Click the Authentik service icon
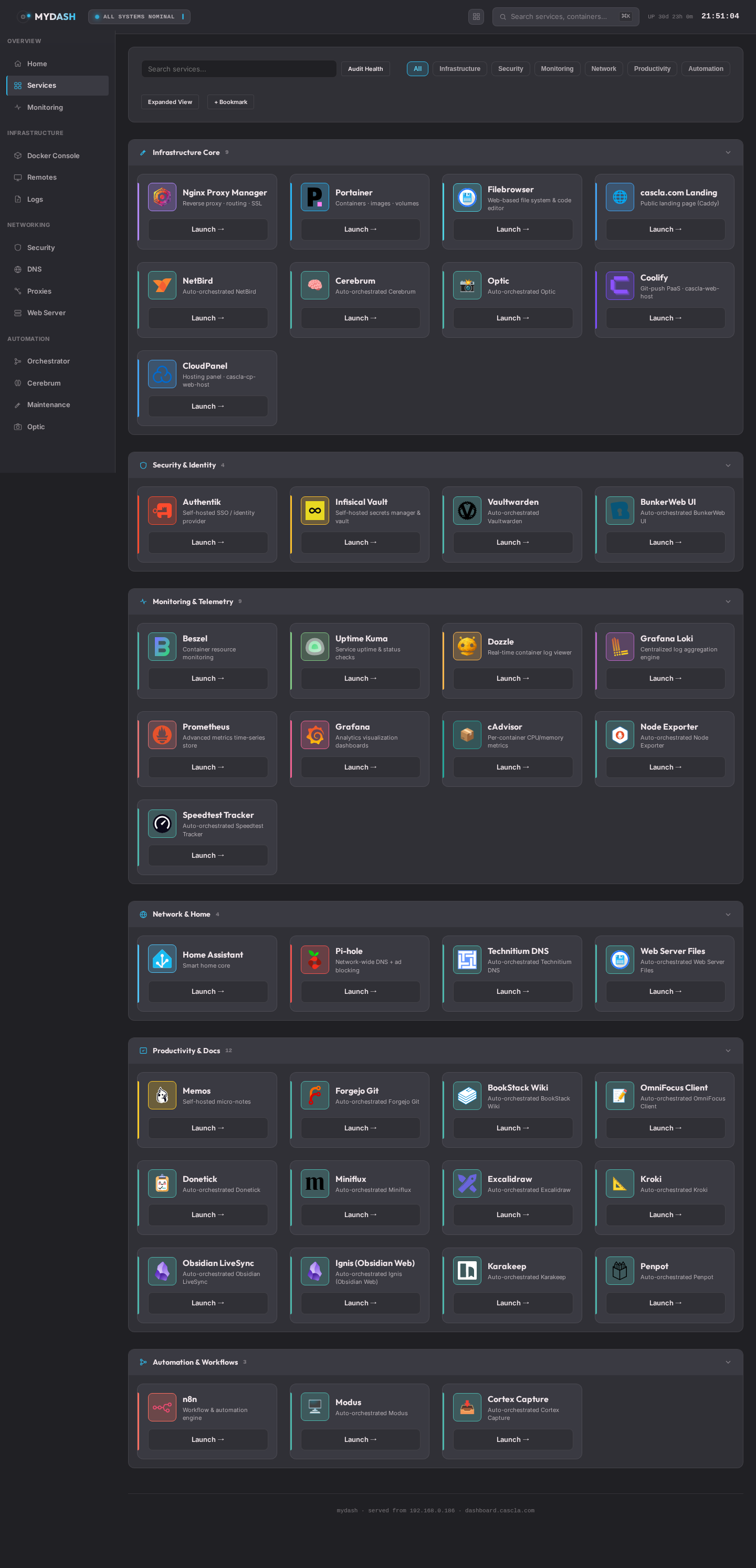Image resolution: width=756 pixels, height=1568 pixels. coord(162,510)
